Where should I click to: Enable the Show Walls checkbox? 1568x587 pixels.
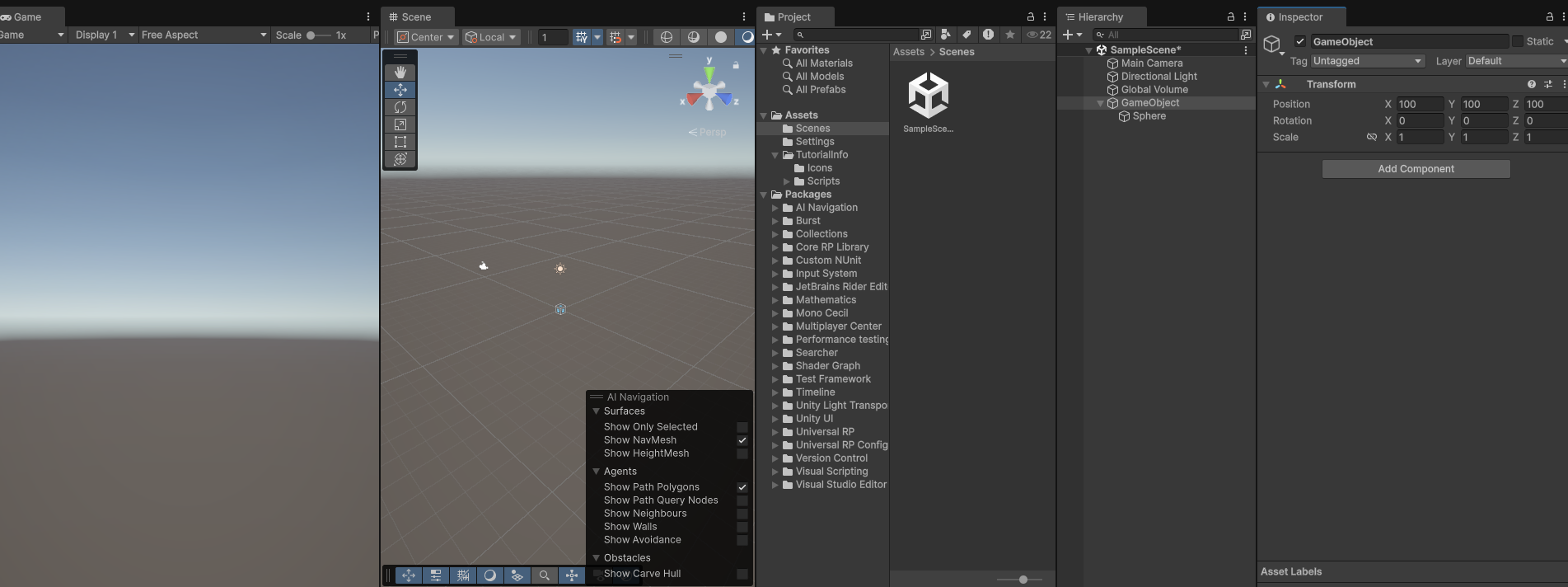(x=742, y=527)
